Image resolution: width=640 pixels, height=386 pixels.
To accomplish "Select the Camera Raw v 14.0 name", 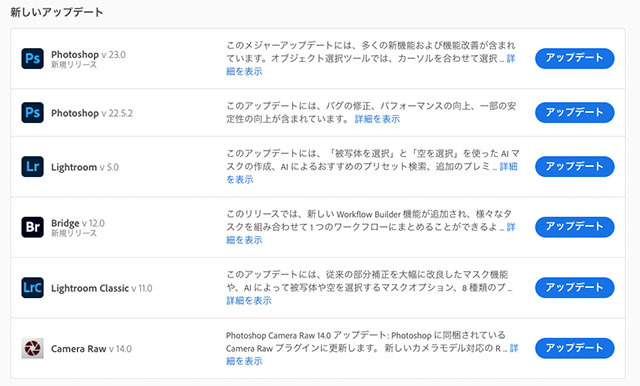I will point(91,349).
